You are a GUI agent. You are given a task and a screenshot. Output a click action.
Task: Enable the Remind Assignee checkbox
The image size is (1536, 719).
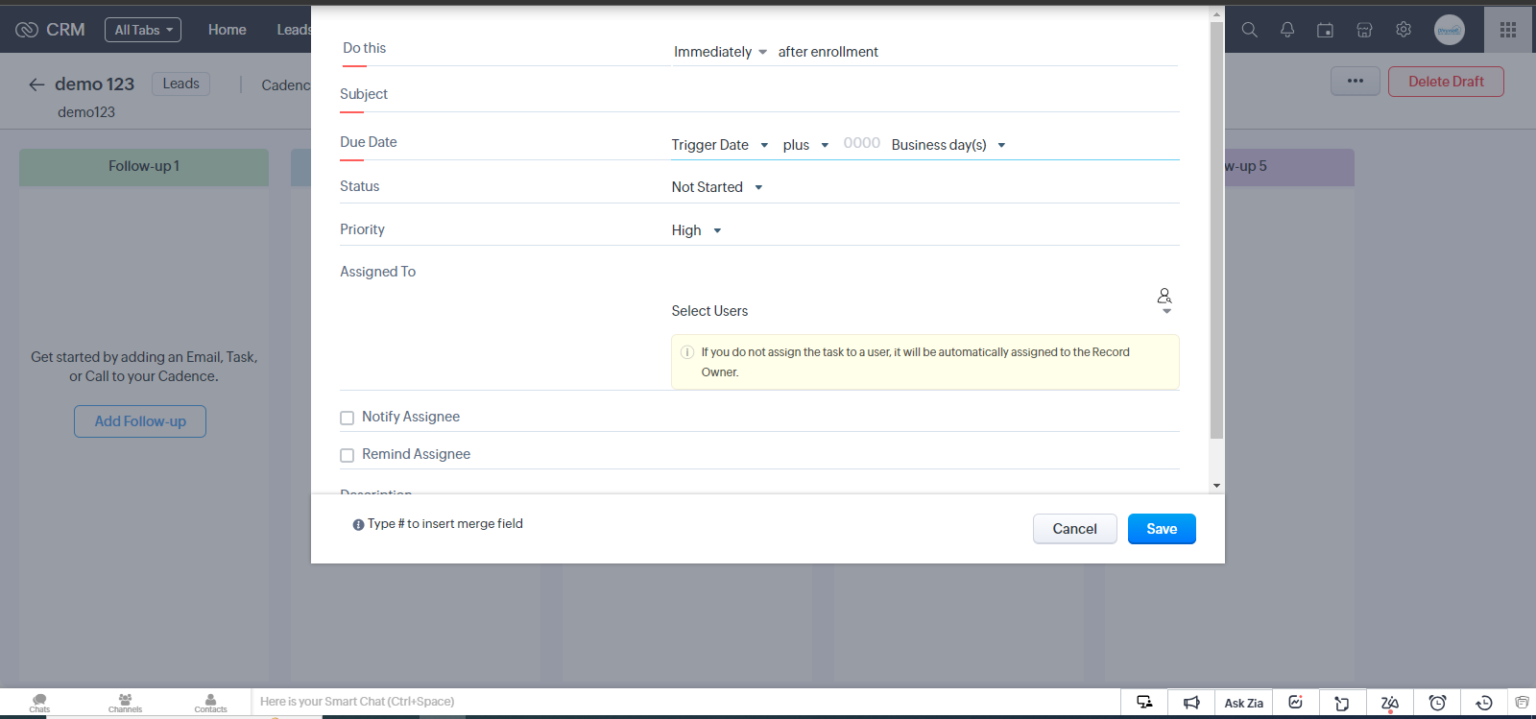pos(347,455)
